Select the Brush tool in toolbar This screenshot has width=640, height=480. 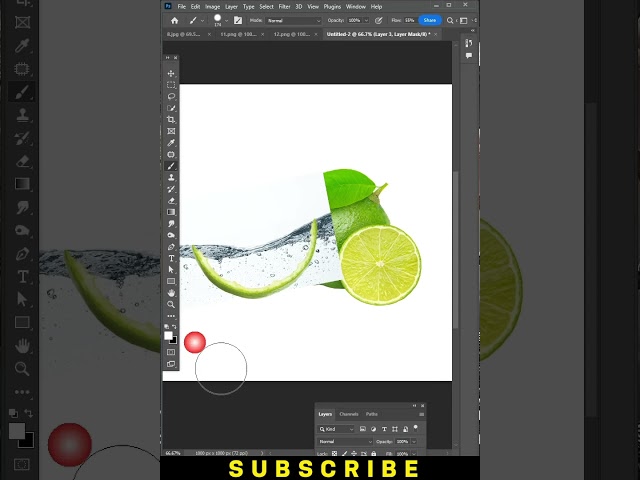[x=171, y=166]
